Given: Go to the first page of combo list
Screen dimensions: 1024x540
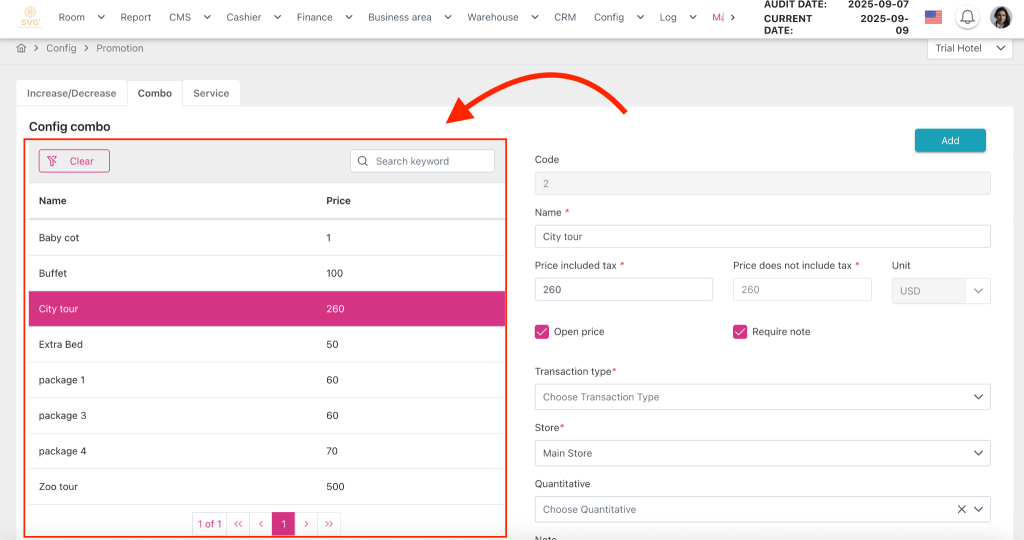Looking at the screenshot, I should 238,523.
